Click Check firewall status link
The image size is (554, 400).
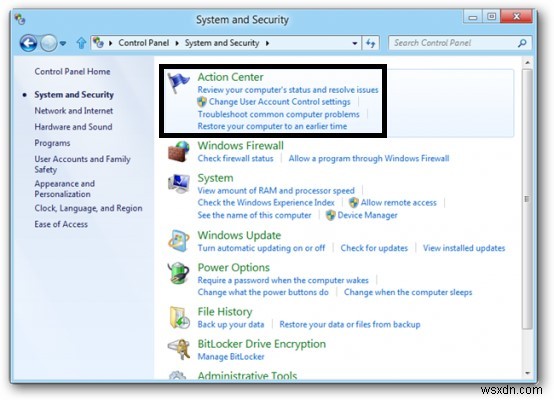coord(235,158)
